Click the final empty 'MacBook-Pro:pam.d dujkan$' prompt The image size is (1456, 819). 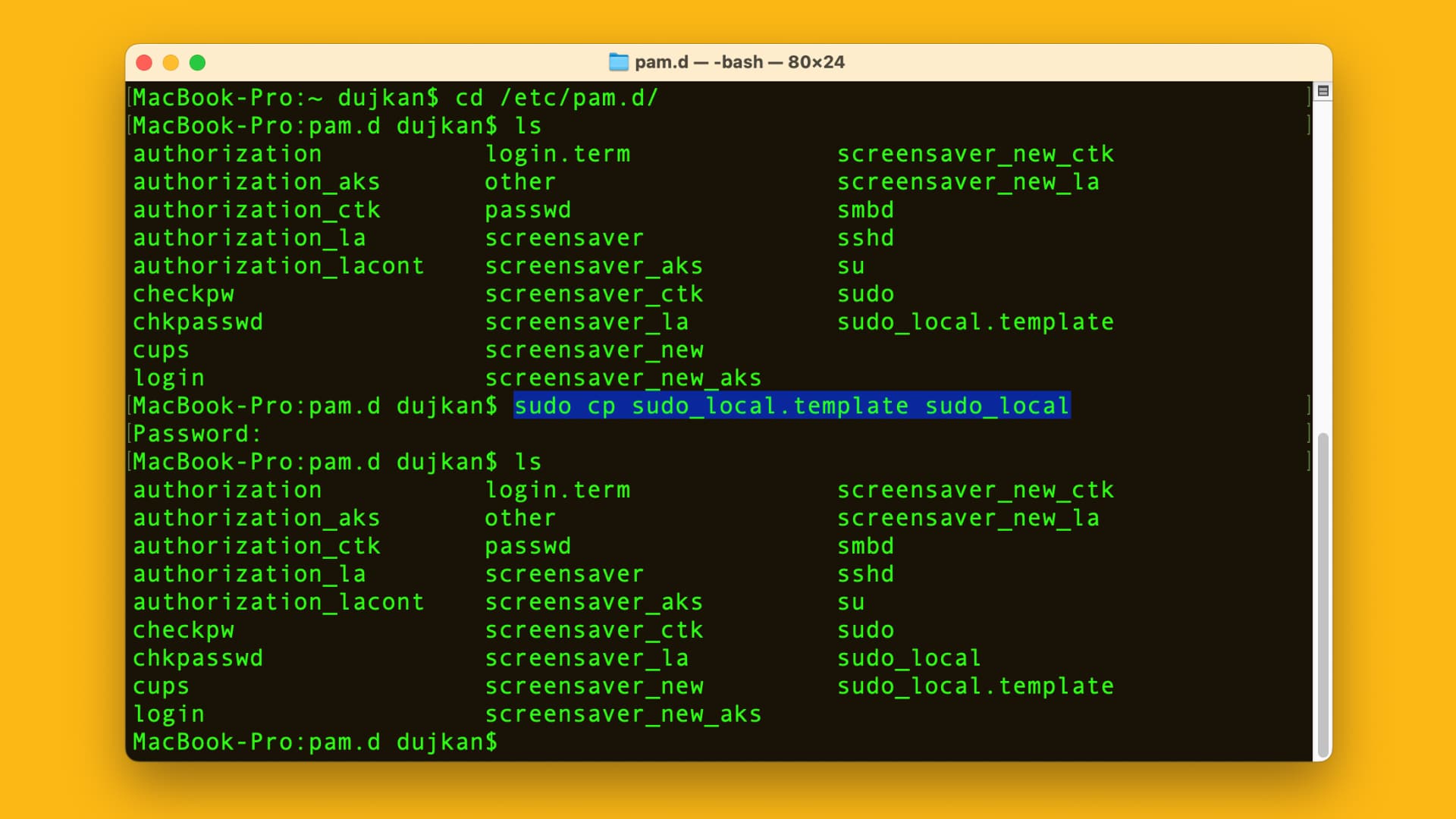tap(315, 742)
